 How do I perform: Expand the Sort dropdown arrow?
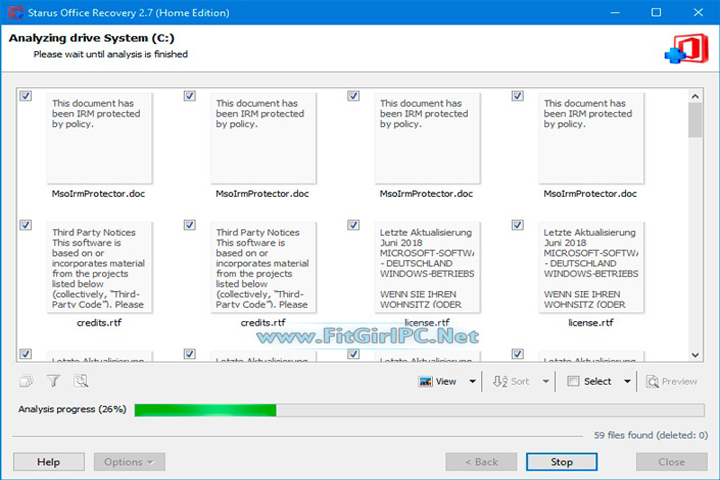point(546,381)
